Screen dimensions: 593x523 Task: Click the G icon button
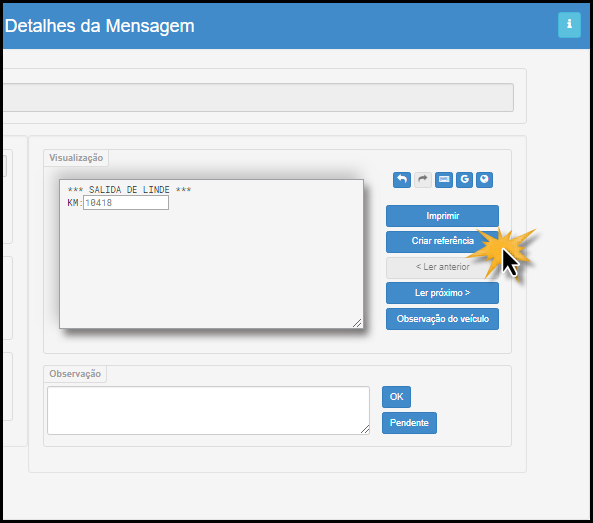[x=464, y=180]
